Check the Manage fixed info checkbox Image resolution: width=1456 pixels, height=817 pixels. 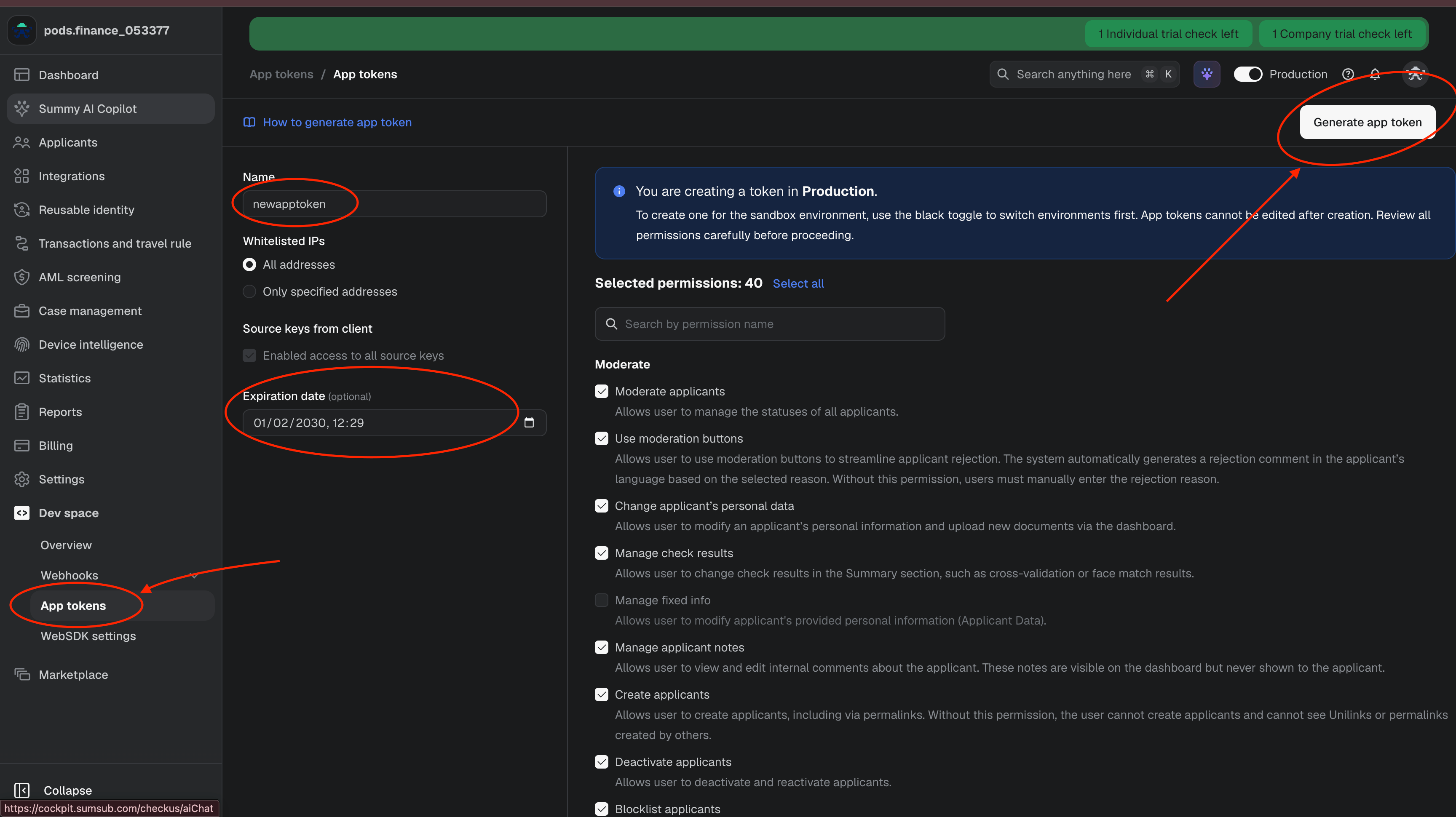pos(601,600)
